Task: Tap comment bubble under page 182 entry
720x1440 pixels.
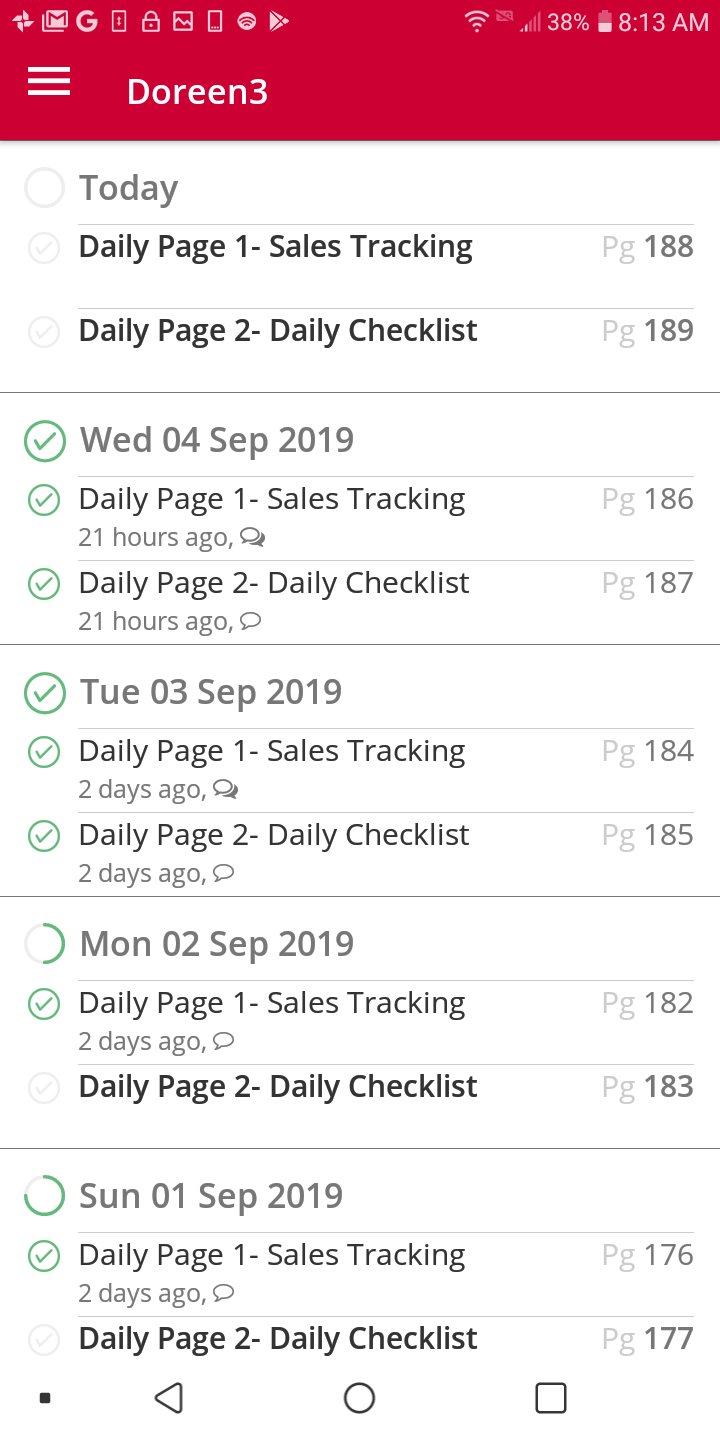Action: click(224, 1042)
